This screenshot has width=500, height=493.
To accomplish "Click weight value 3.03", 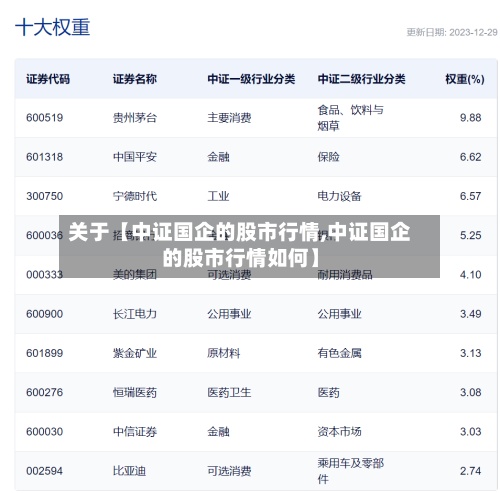I will [x=470, y=432].
